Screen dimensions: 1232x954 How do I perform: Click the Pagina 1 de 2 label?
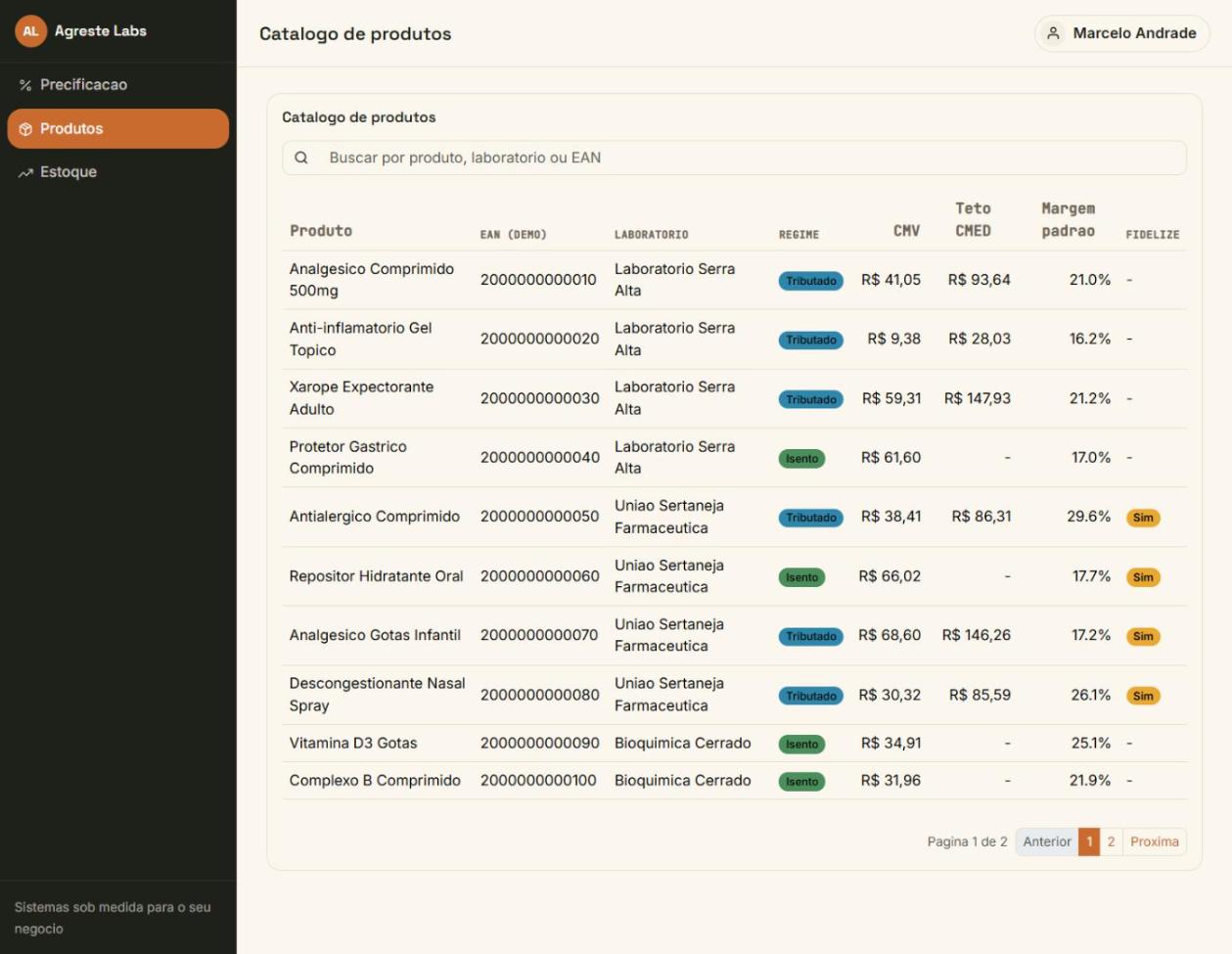[967, 841]
